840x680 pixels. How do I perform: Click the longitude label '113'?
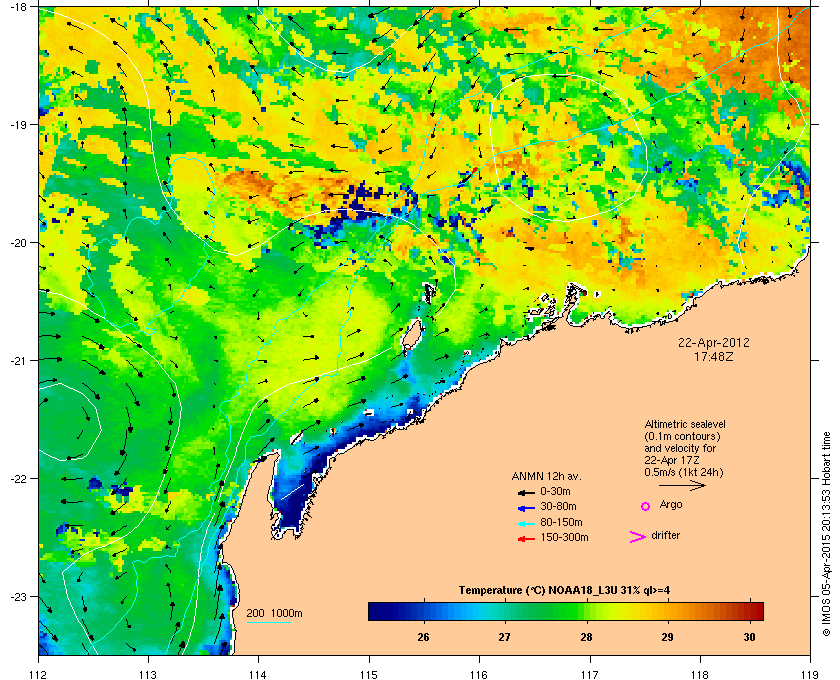coord(148,675)
